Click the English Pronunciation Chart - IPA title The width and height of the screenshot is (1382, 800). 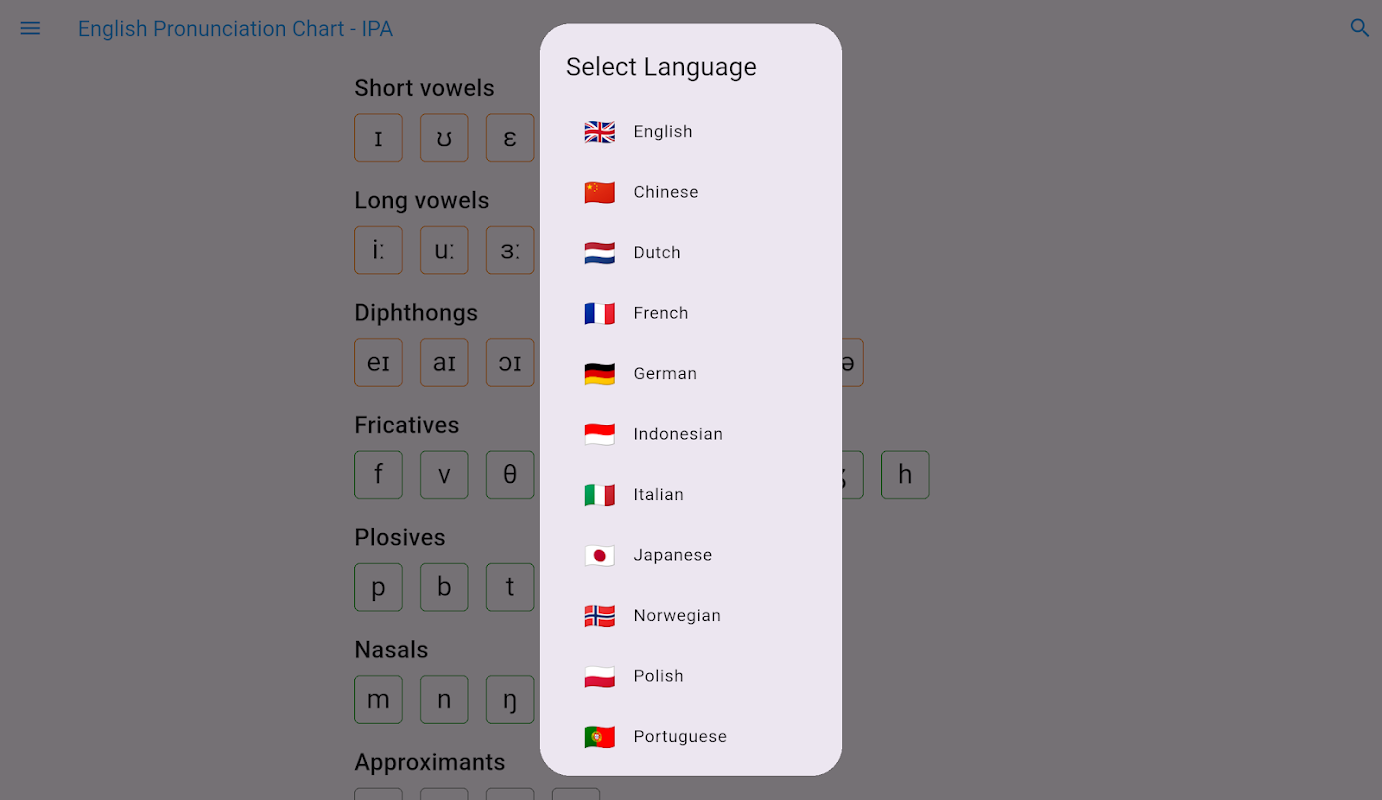[235, 29]
